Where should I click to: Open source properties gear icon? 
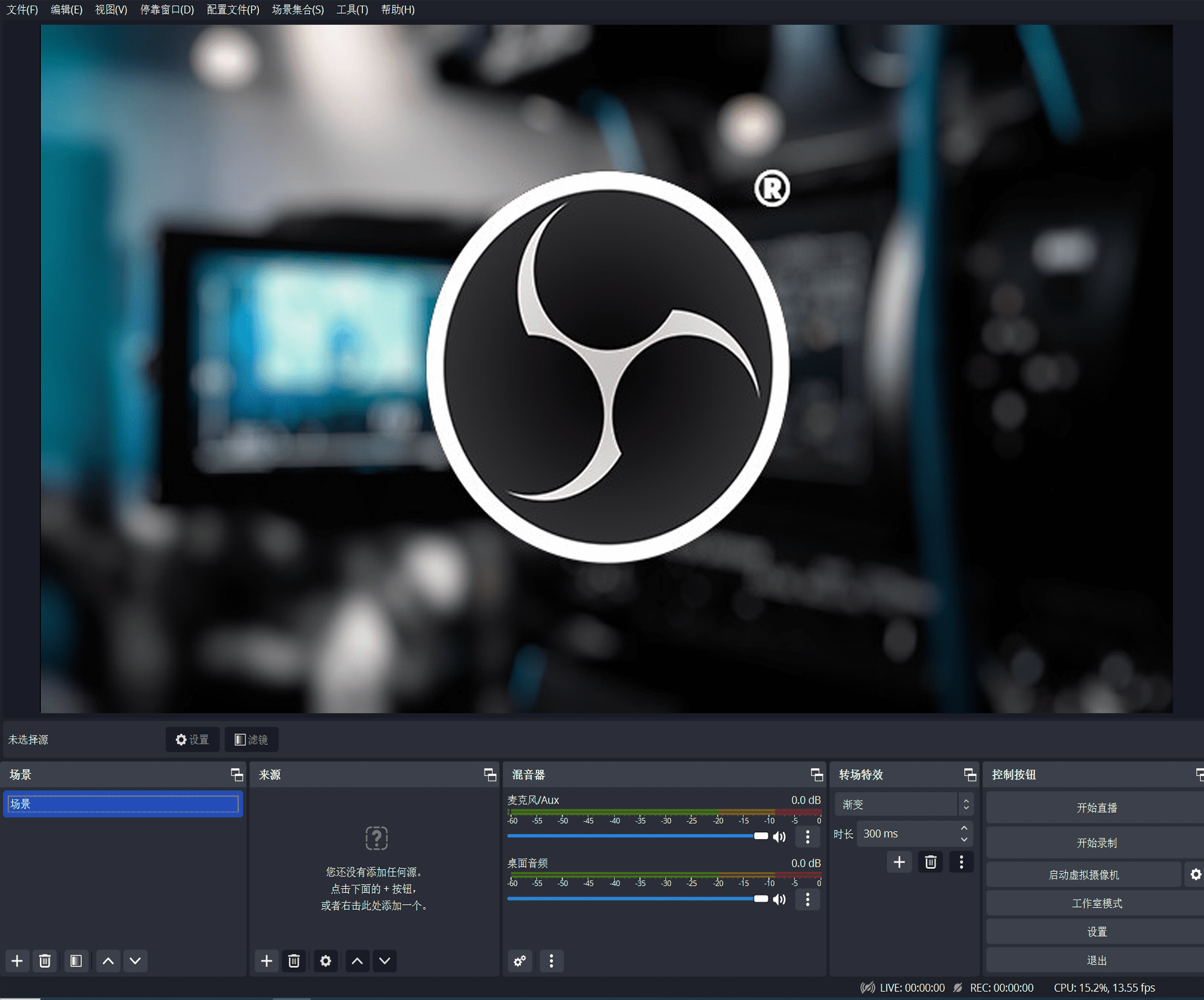326,960
